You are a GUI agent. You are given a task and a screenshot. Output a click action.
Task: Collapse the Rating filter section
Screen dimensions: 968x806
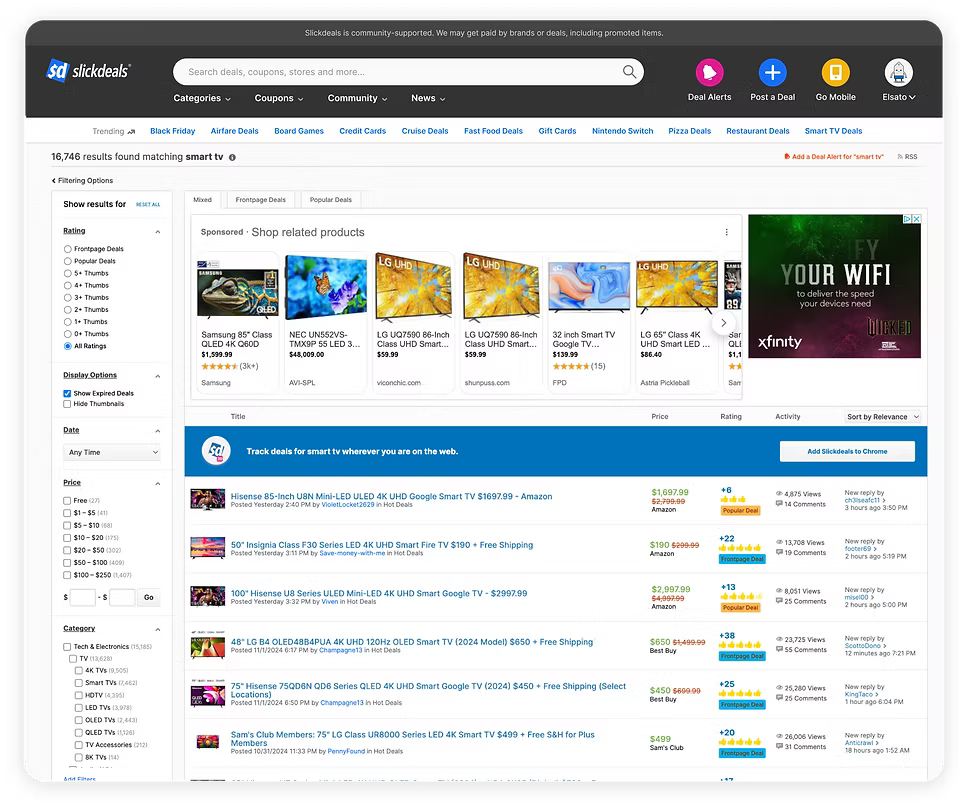click(x=158, y=232)
